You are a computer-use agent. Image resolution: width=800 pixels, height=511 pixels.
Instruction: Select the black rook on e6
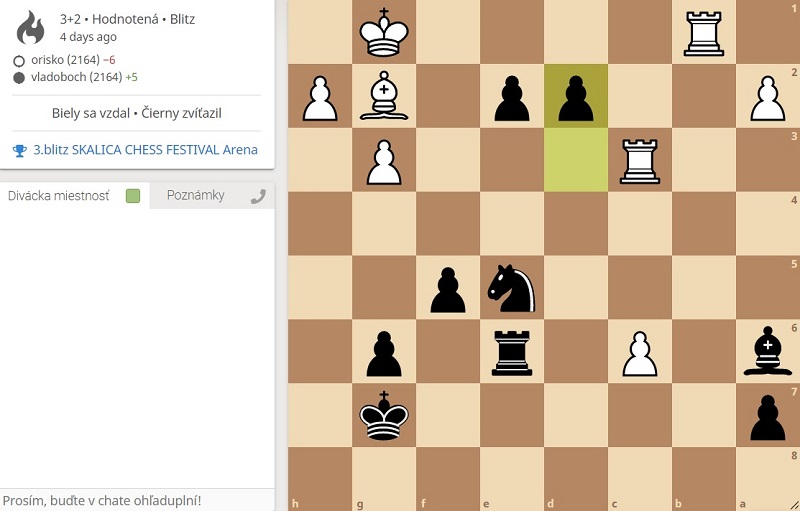point(512,352)
